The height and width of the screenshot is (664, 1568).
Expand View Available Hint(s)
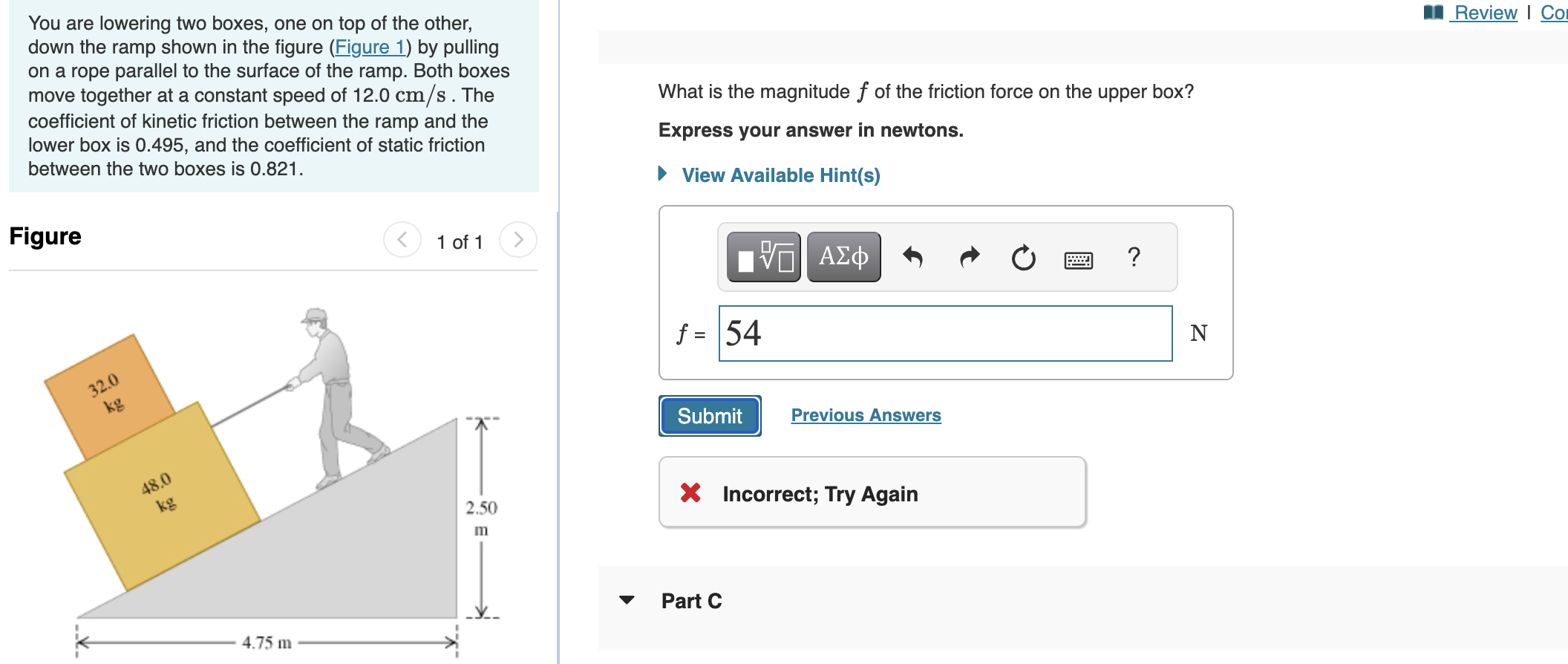tap(780, 175)
